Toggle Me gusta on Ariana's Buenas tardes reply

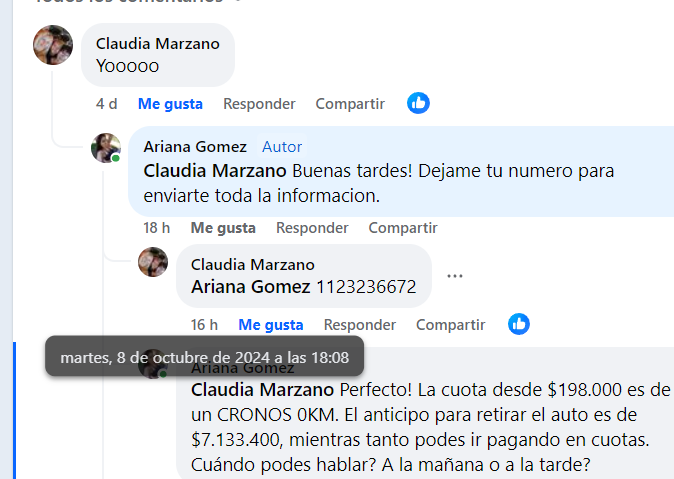223,228
